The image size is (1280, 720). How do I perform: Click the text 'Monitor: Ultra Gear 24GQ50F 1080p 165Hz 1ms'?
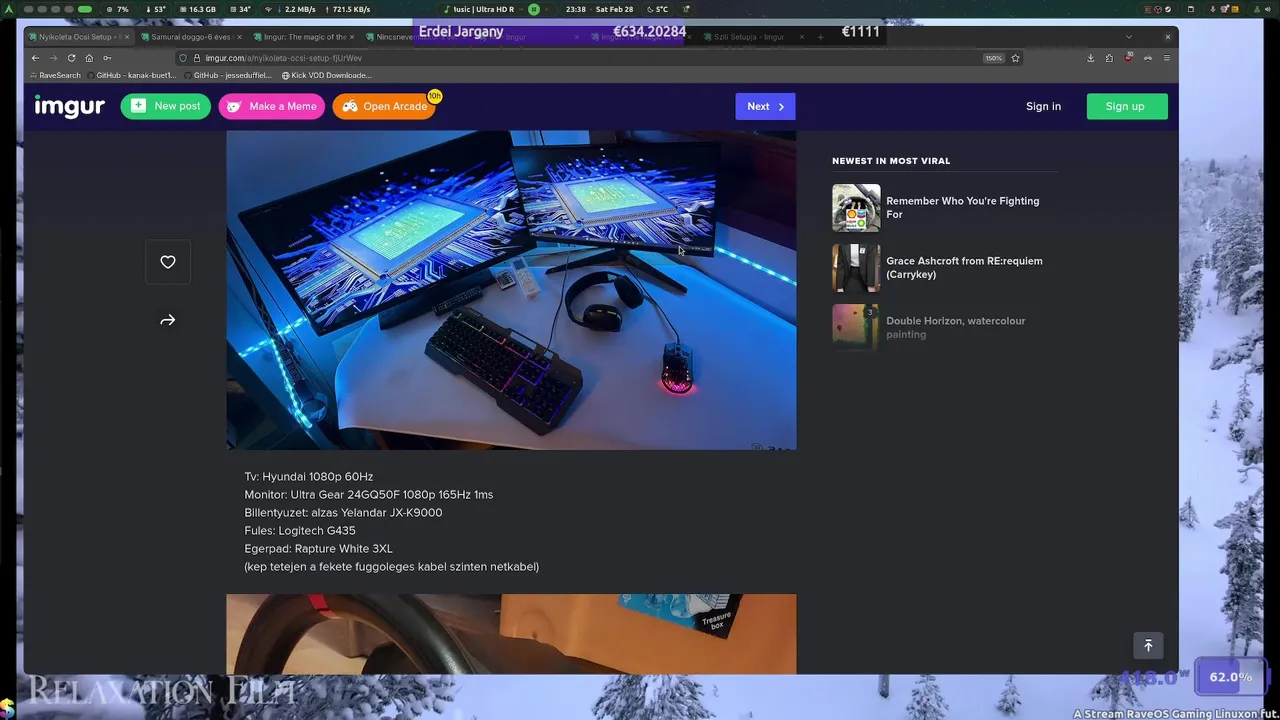tap(368, 495)
